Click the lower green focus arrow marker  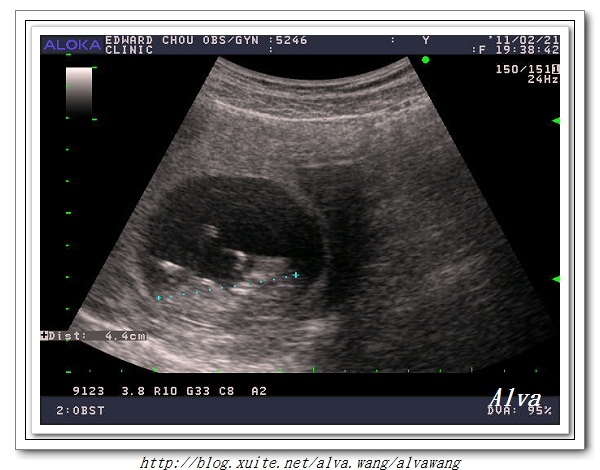point(556,279)
